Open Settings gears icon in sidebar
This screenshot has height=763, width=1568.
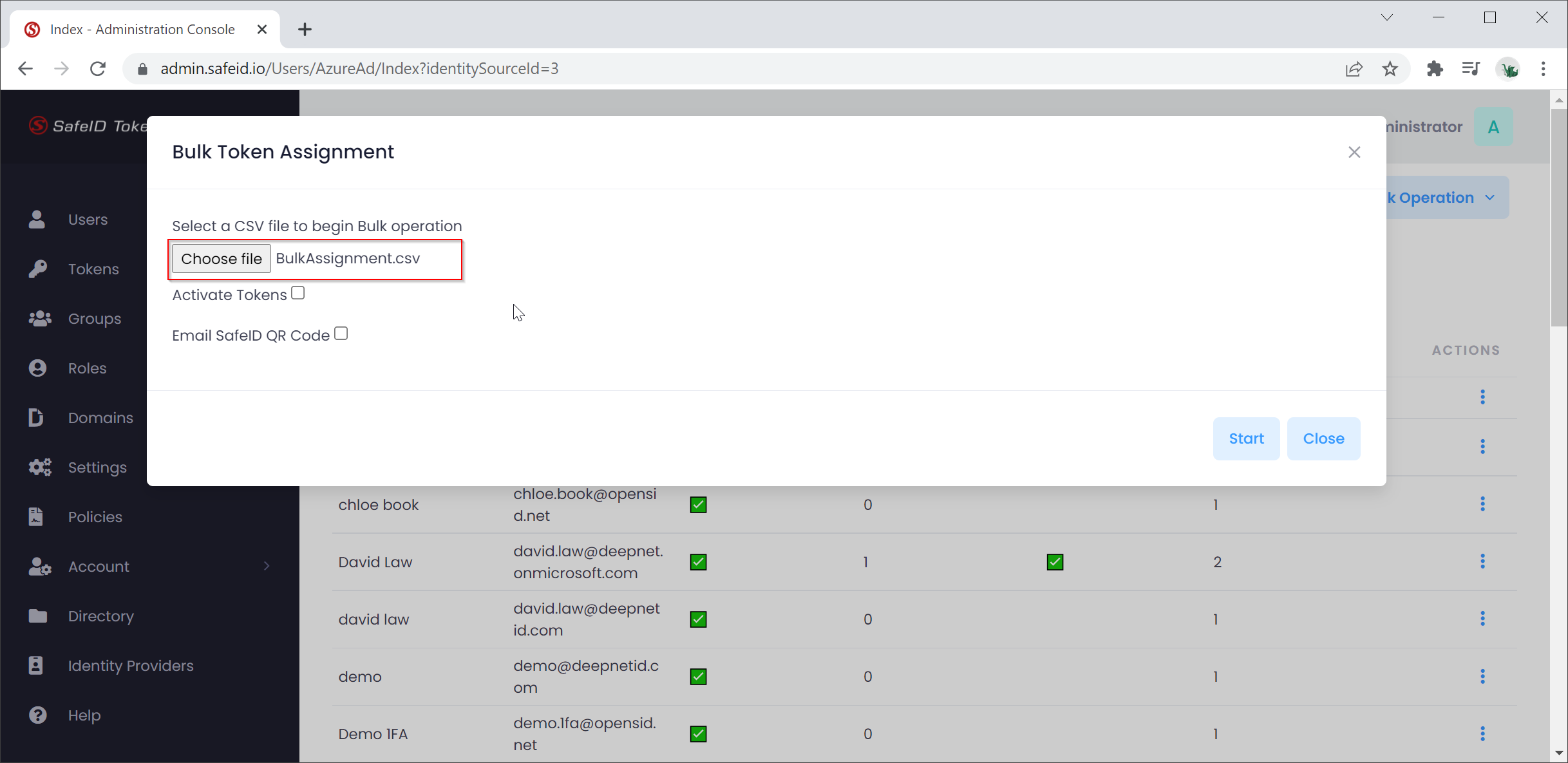click(x=39, y=467)
